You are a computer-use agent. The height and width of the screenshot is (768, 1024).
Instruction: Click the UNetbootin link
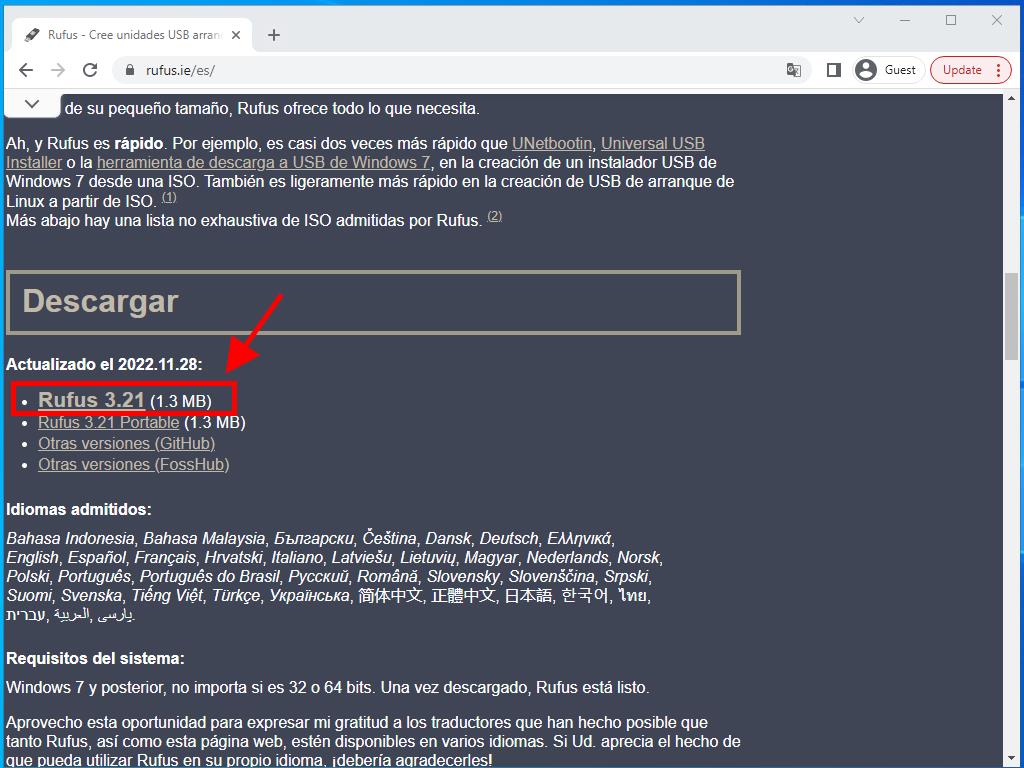(552, 143)
